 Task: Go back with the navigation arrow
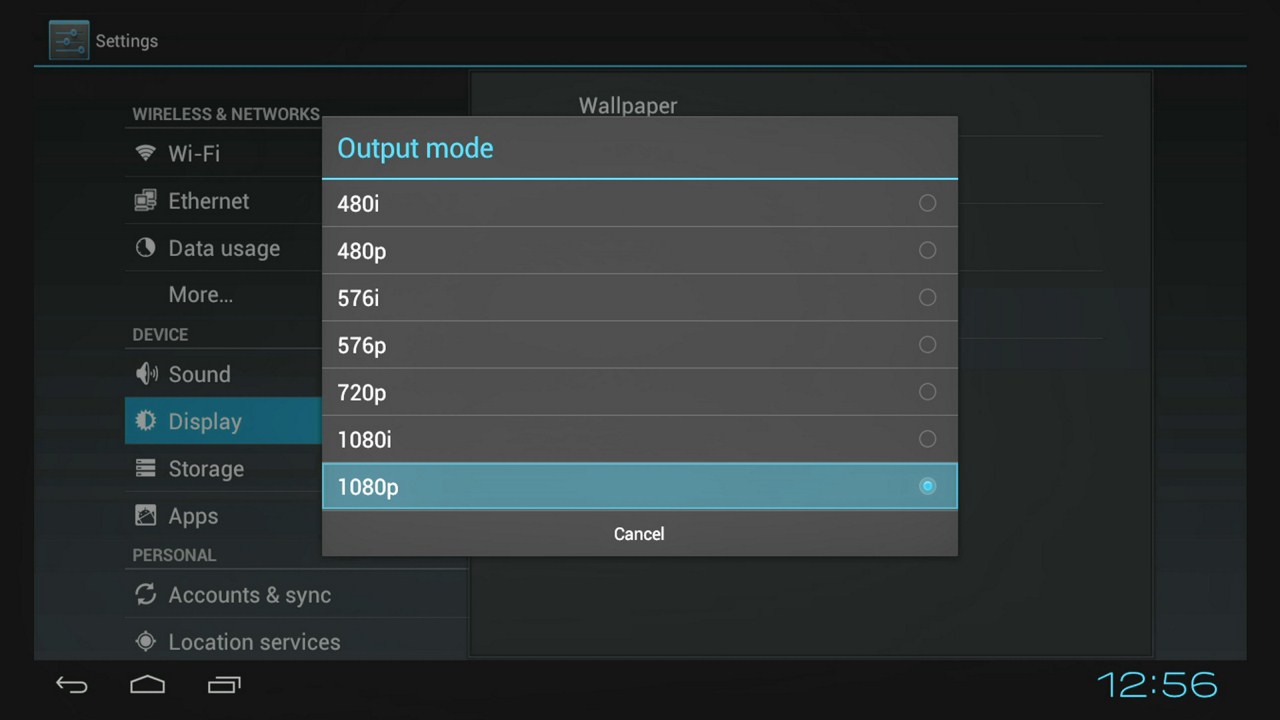click(x=72, y=685)
